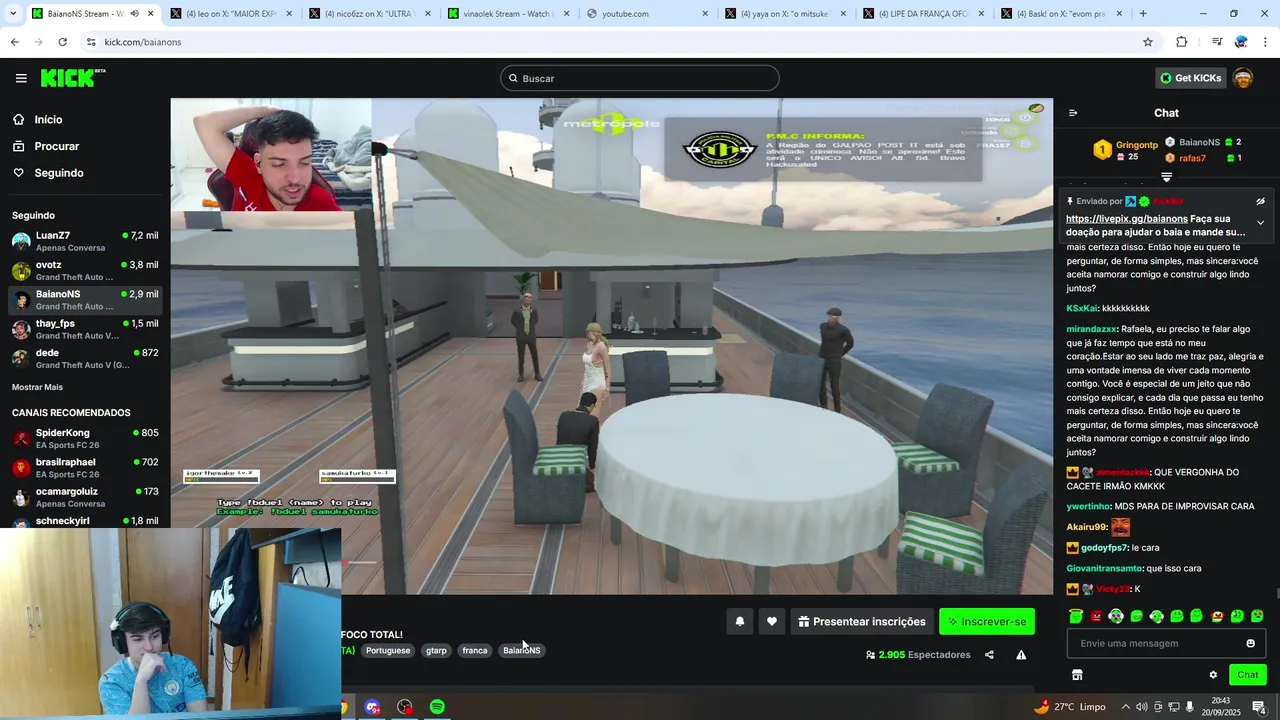The width and height of the screenshot is (1280, 720).
Task: Open the dede followed channel
Action: click(85, 358)
